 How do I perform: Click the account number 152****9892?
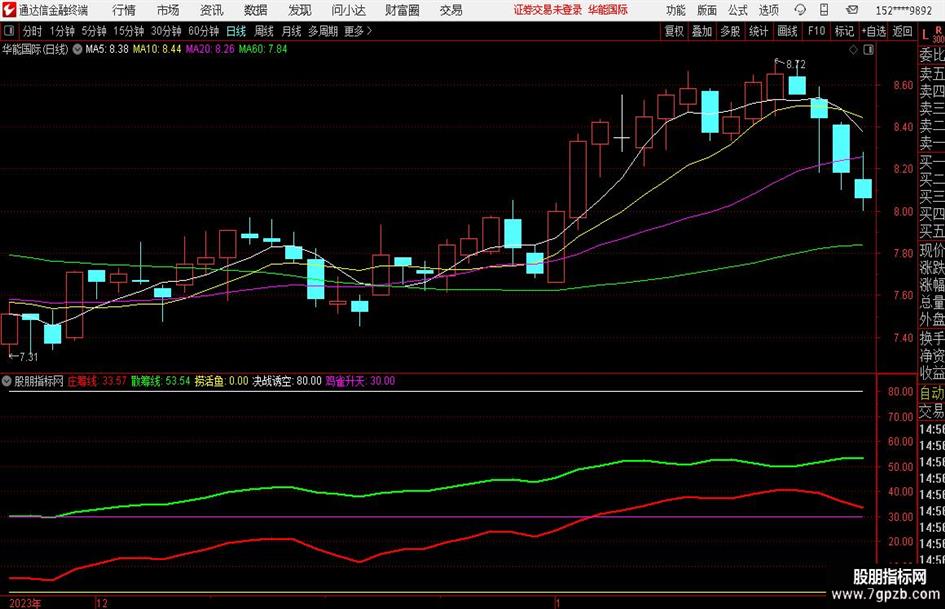(x=903, y=10)
